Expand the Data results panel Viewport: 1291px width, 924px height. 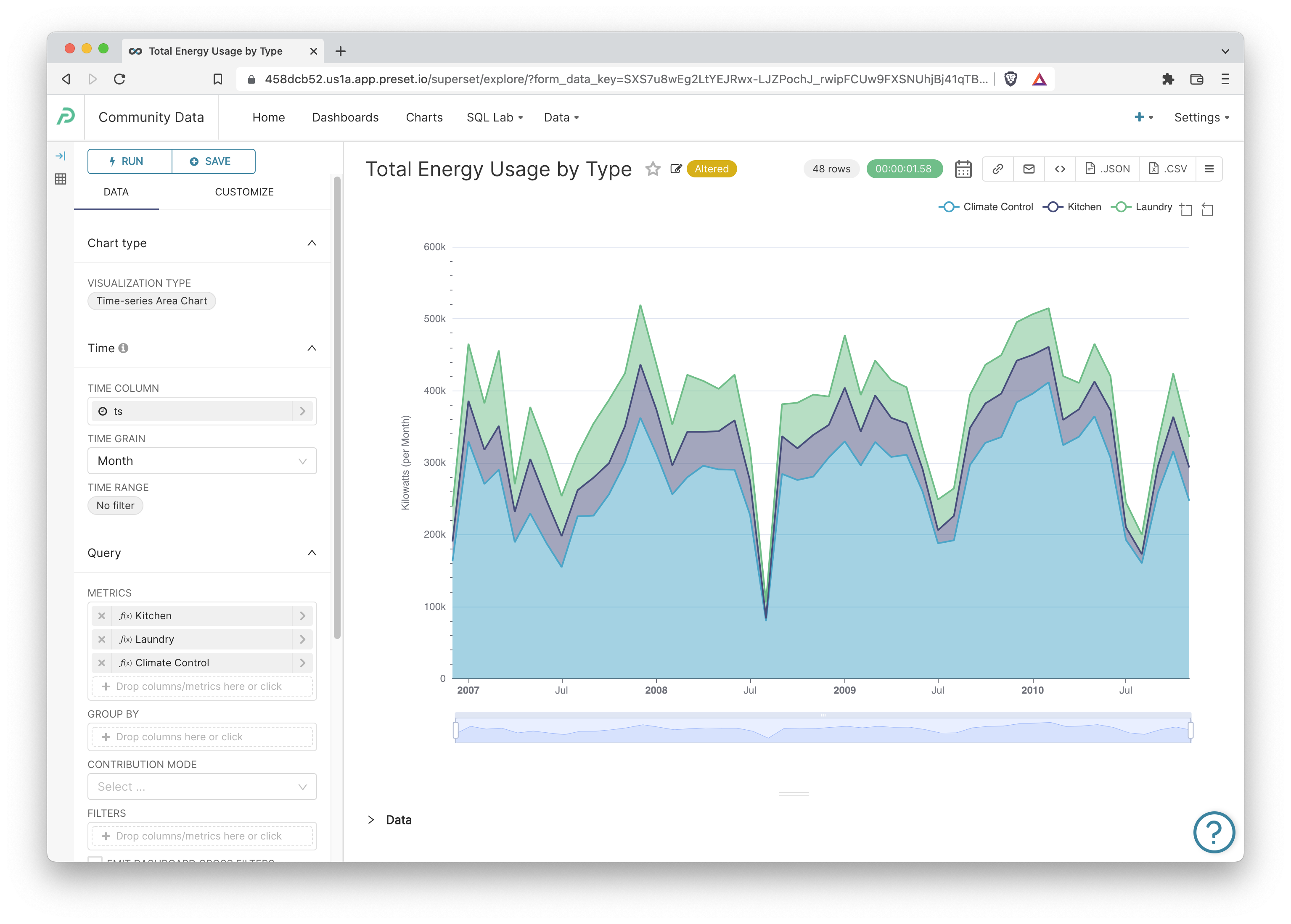click(372, 820)
